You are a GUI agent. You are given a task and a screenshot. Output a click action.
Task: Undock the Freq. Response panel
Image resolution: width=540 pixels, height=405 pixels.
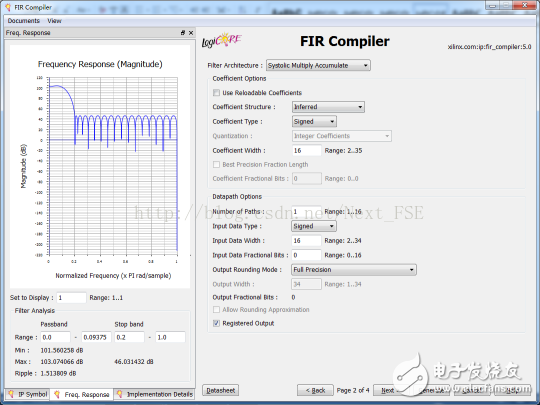coord(183,33)
